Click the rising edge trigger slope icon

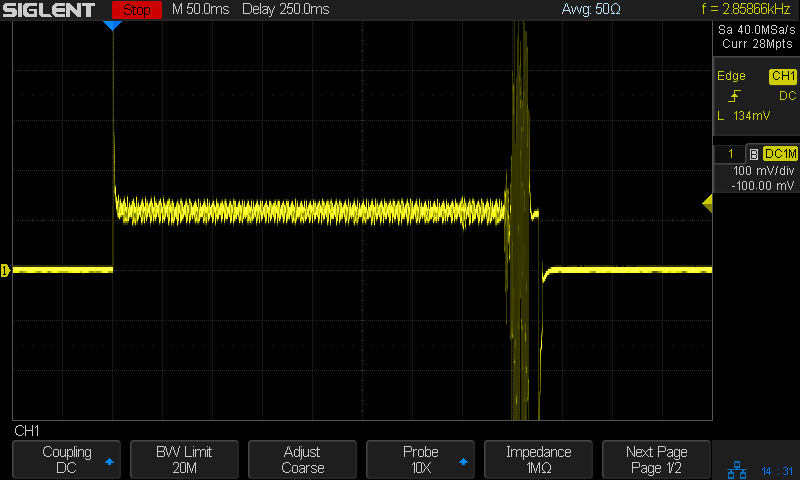(x=735, y=96)
